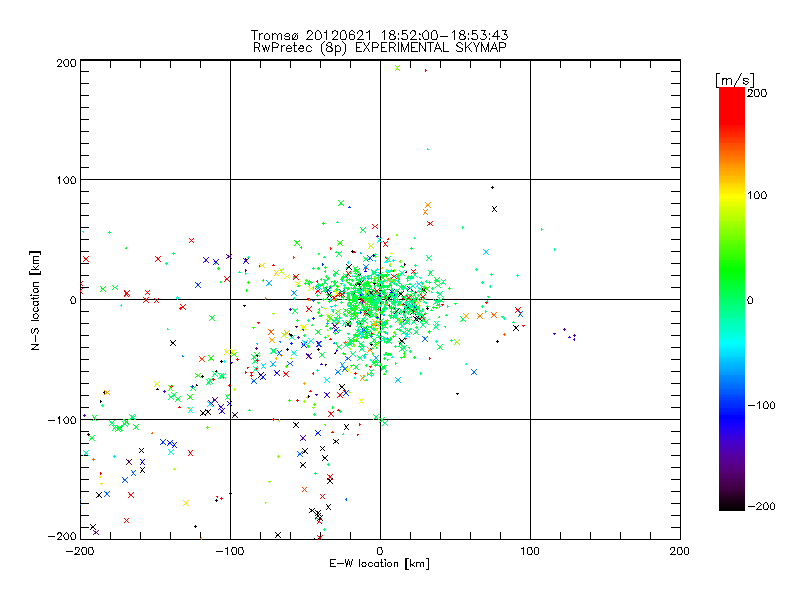The height and width of the screenshot is (600, 800).
Task: Click the green X marker at the plot top
Action: coord(397,68)
